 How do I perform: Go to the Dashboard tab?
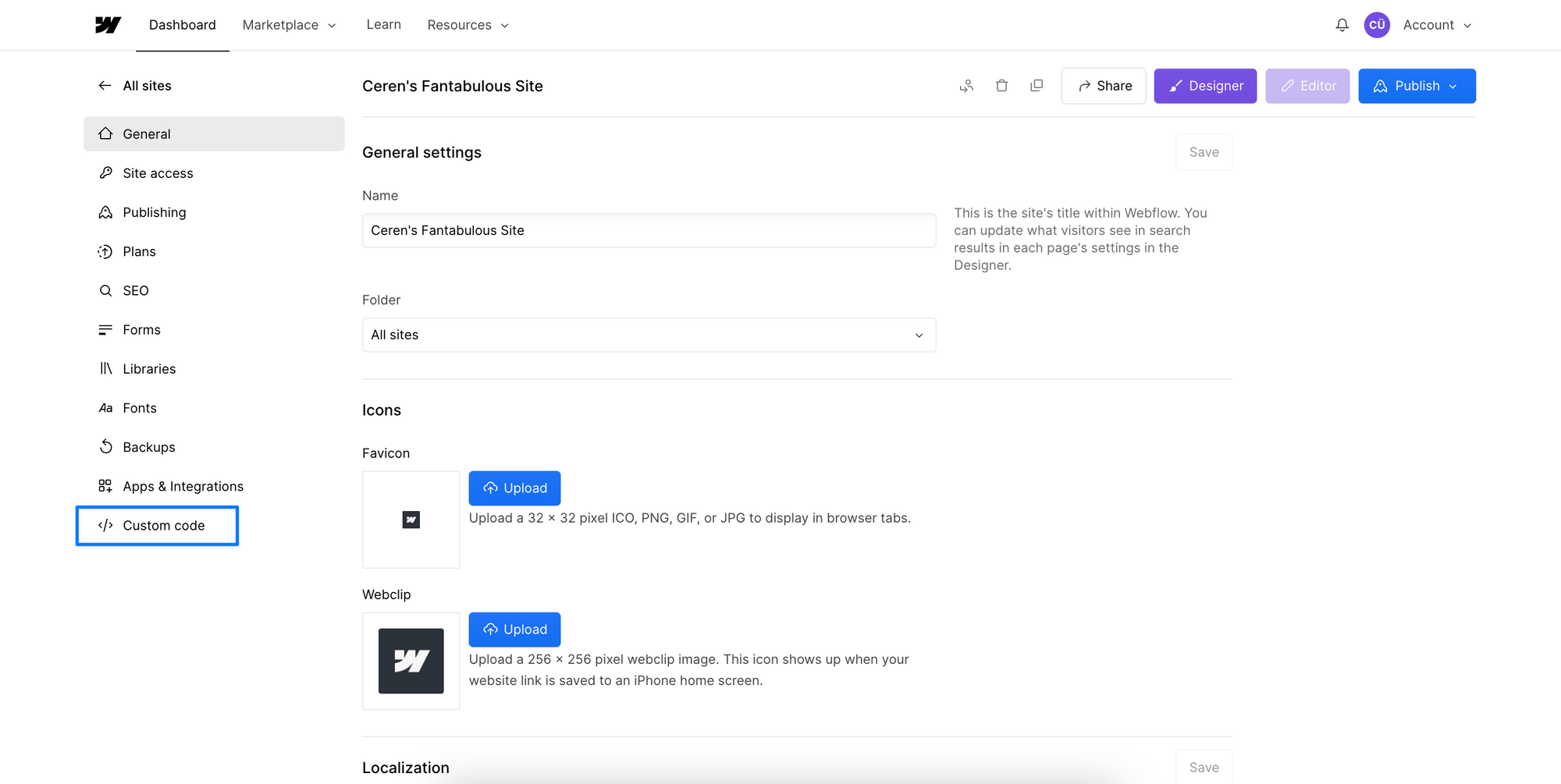[183, 25]
